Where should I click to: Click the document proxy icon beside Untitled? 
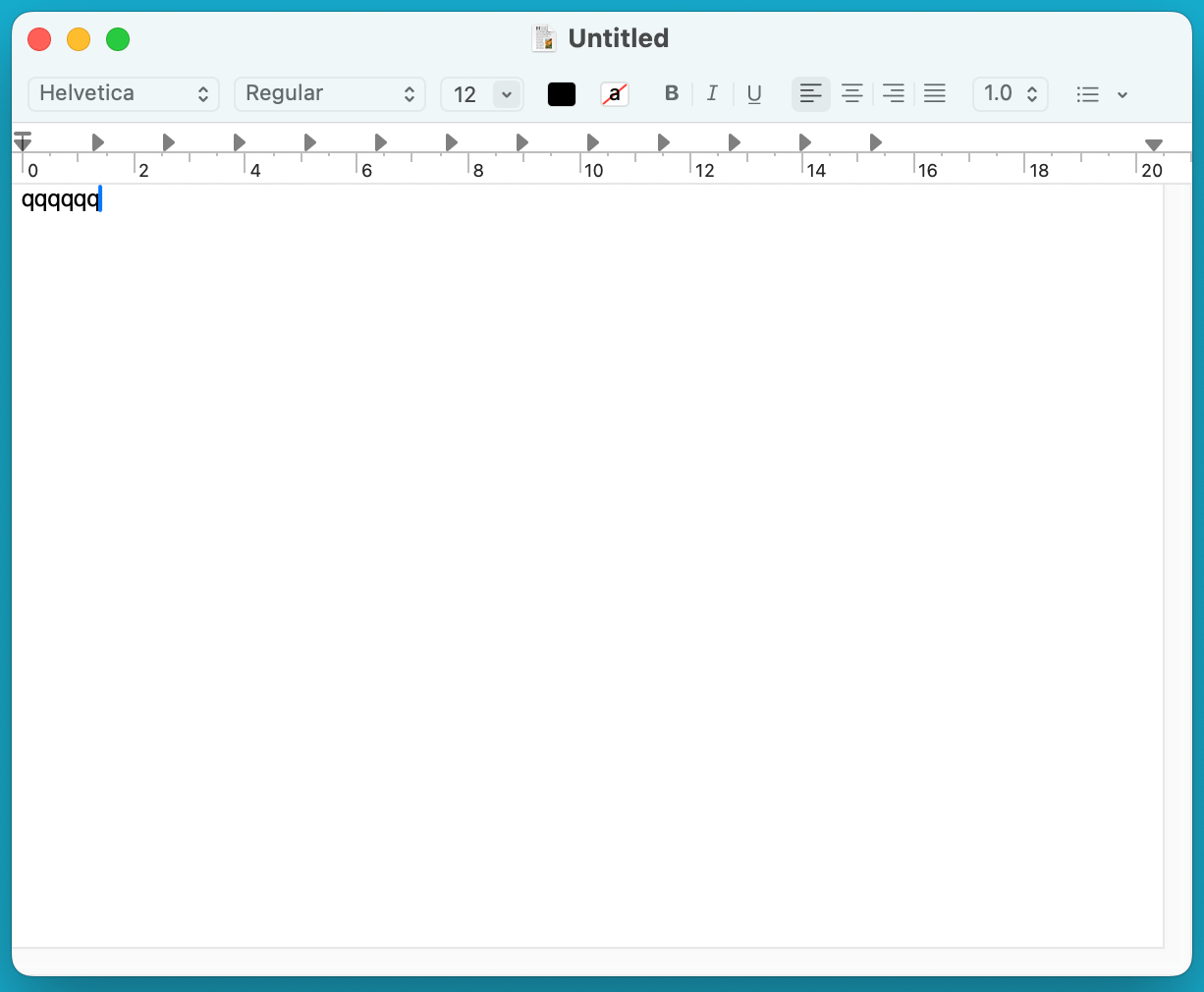coord(543,37)
